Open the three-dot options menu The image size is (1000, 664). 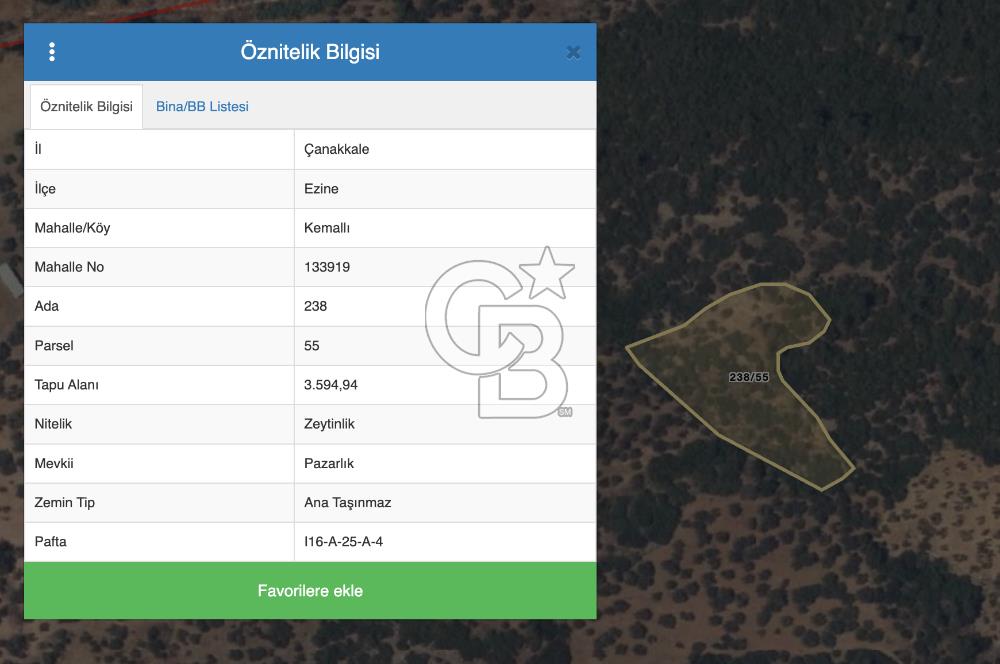[x=52, y=52]
